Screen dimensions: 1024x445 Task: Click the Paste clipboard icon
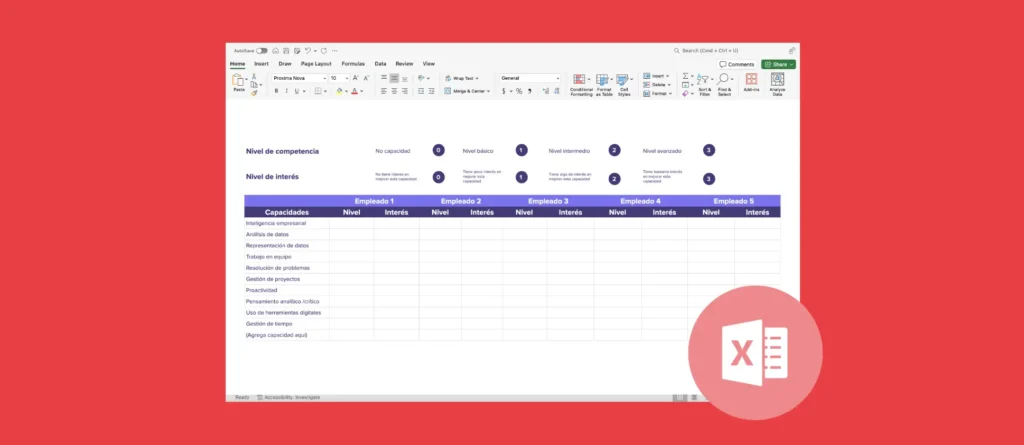click(239, 81)
